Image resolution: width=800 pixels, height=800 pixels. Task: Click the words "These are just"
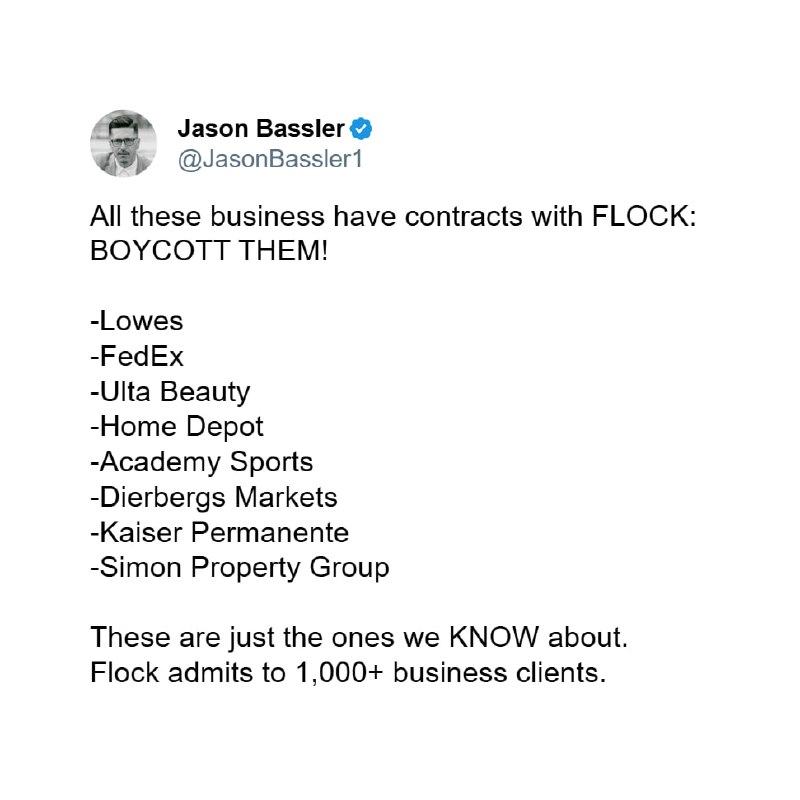168,637
